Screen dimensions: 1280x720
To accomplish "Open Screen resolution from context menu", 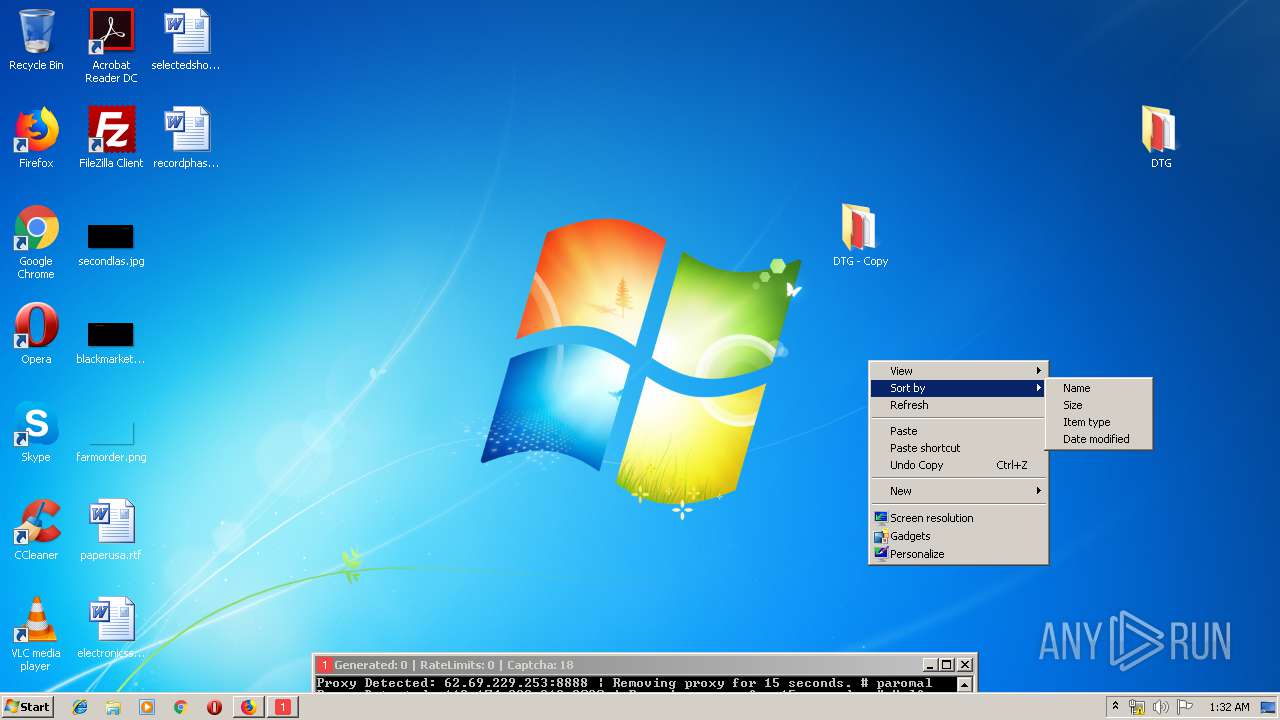I will 958,518.
